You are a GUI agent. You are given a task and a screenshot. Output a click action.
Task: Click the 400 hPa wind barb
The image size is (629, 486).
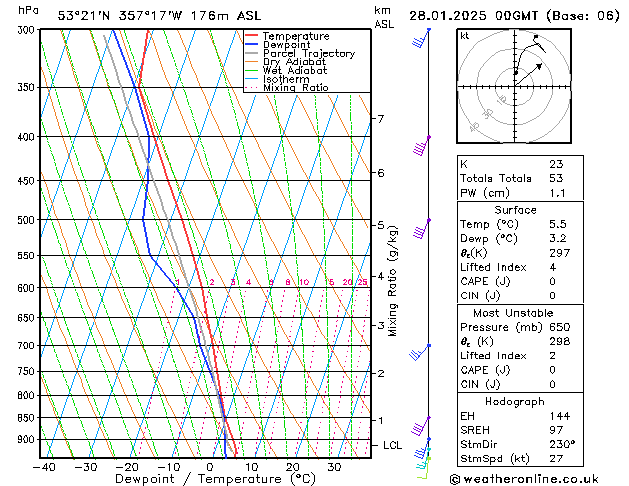coord(422,146)
